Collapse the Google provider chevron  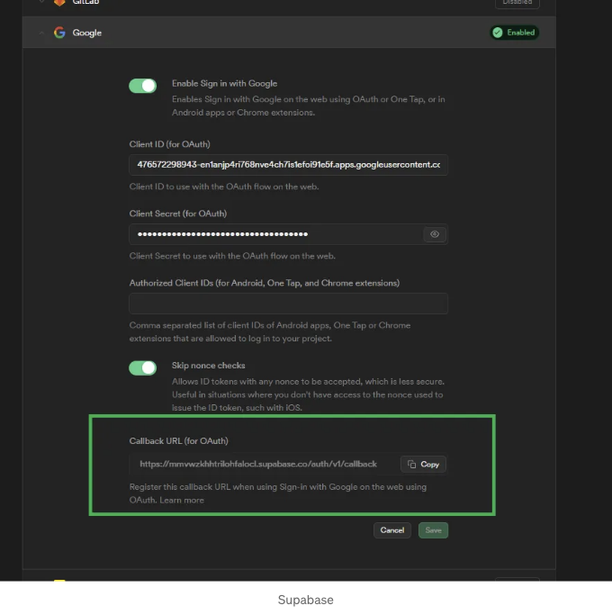pos(41,33)
